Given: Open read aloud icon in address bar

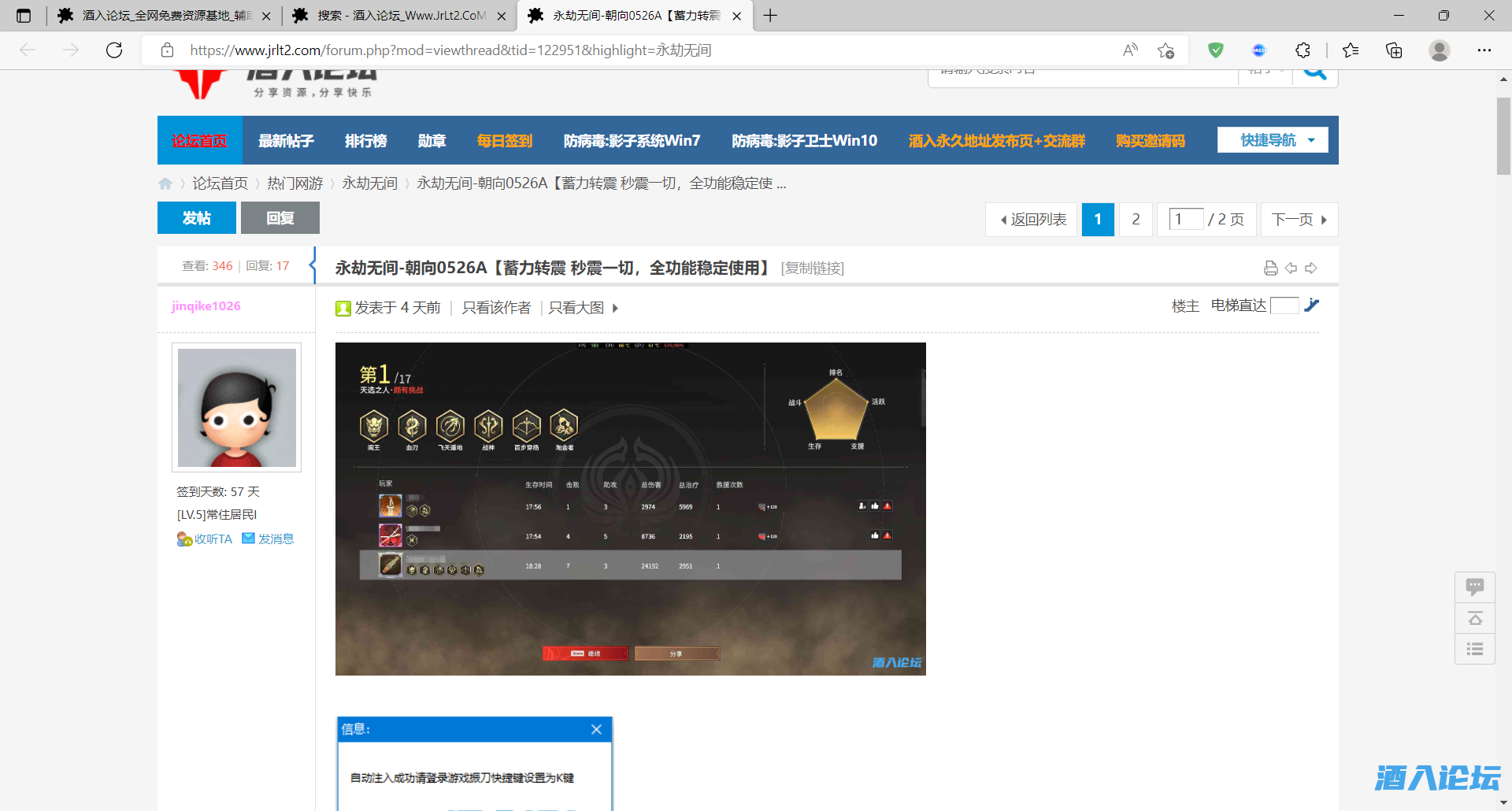Looking at the screenshot, I should coord(1130,50).
